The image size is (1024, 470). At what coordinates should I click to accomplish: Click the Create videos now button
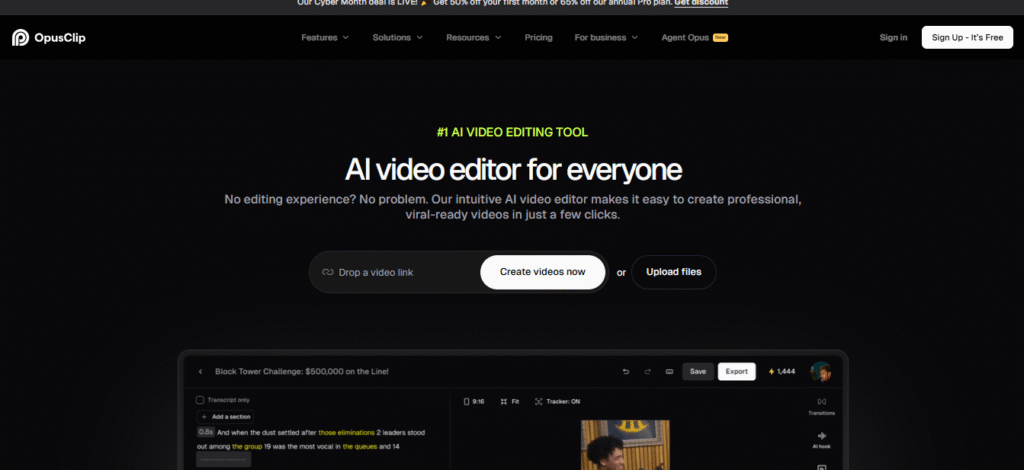point(543,272)
